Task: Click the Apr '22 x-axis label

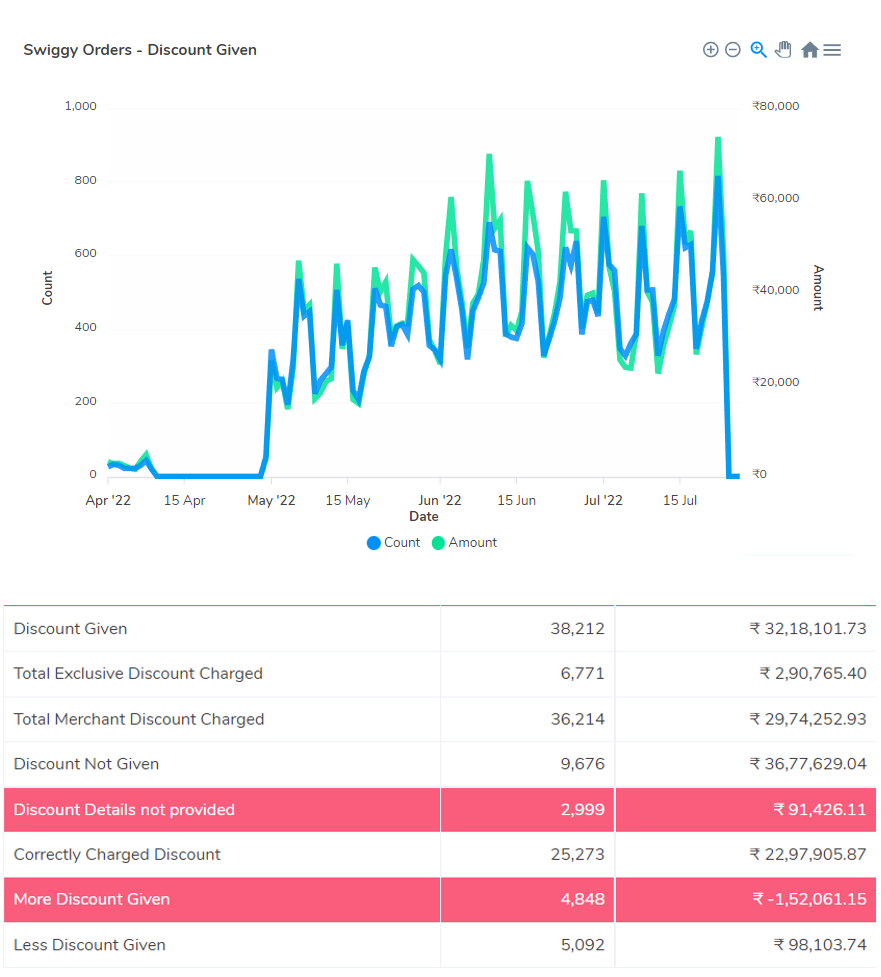Action: [108, 500]
